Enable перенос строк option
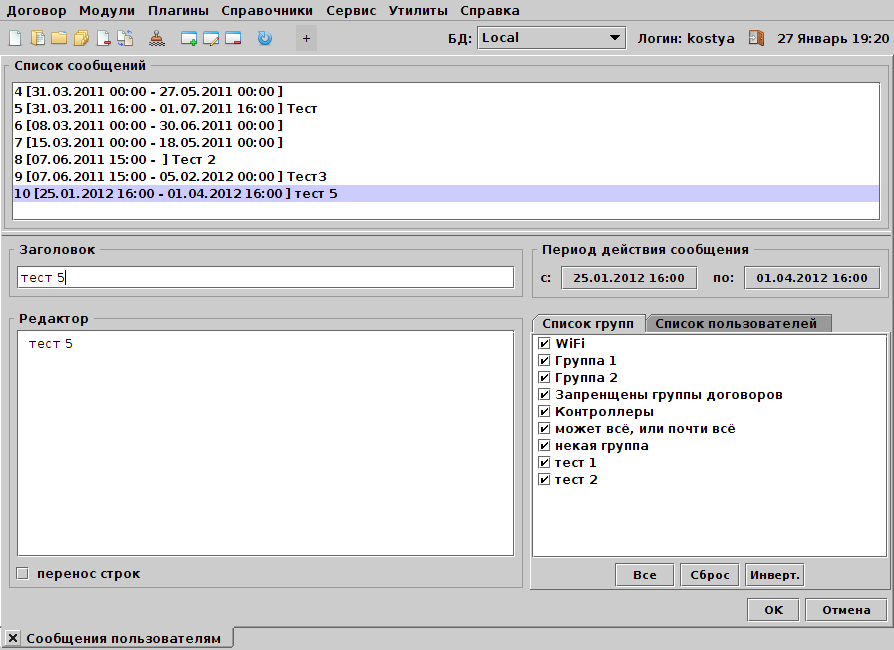Image resolution: width=894 pixels, height=650 pixels. pyautogui.click(x=22, y=572)
